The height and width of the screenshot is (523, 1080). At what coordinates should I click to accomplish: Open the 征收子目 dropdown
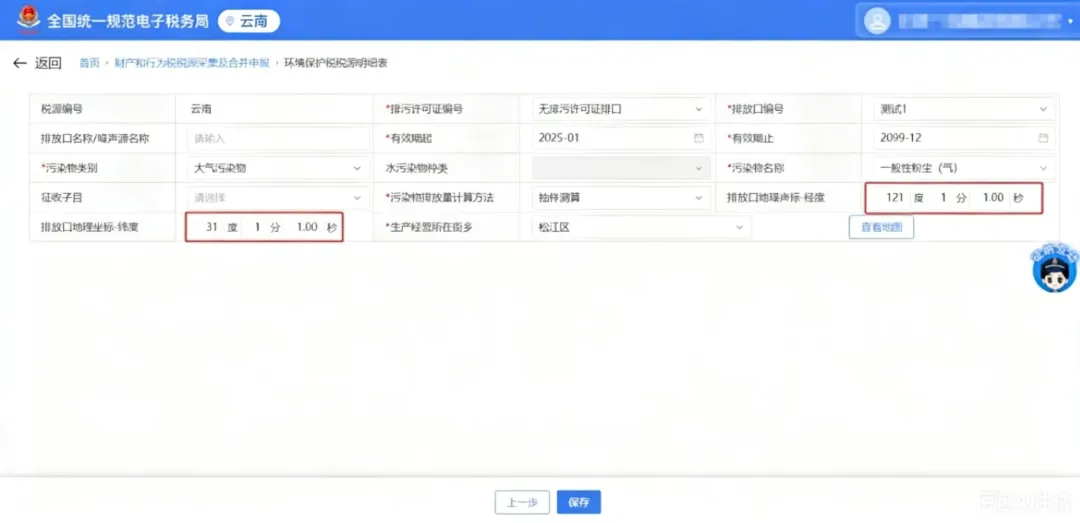tap(278, 198)
